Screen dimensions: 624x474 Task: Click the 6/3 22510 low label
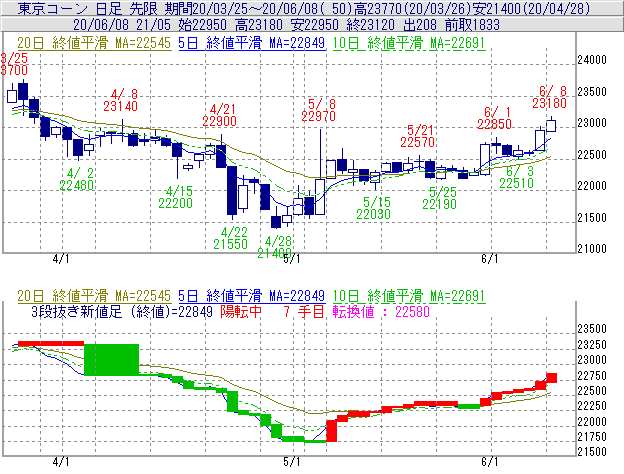[x=517, y=177]
